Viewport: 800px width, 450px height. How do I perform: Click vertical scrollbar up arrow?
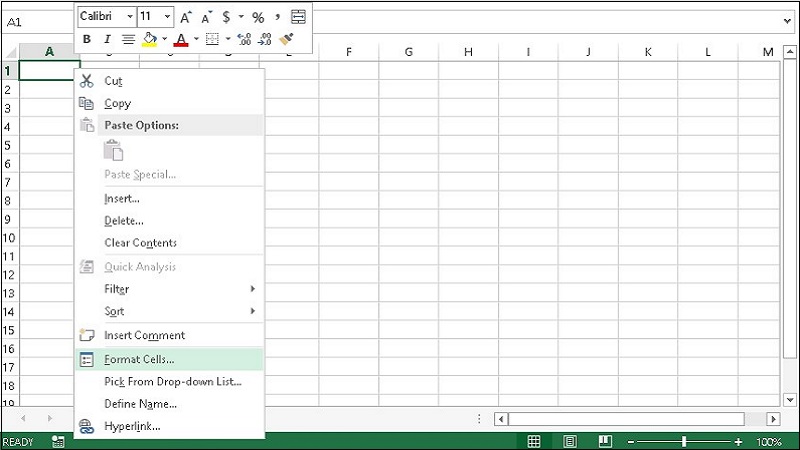pyautogui.click(x=790, y=52)
